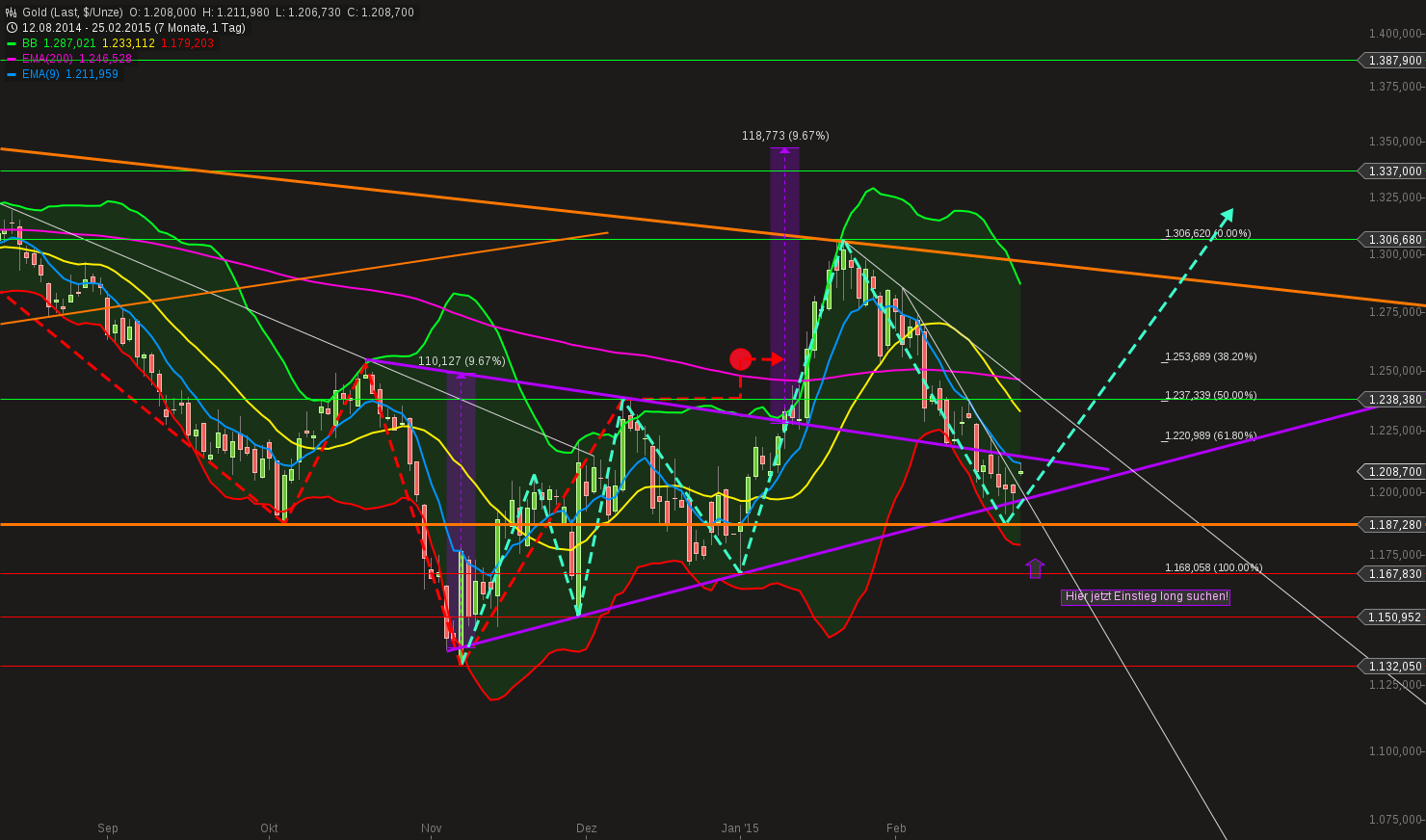Select the Jan '15 label on the time axis
The image size is (1426, 840).
740,828
